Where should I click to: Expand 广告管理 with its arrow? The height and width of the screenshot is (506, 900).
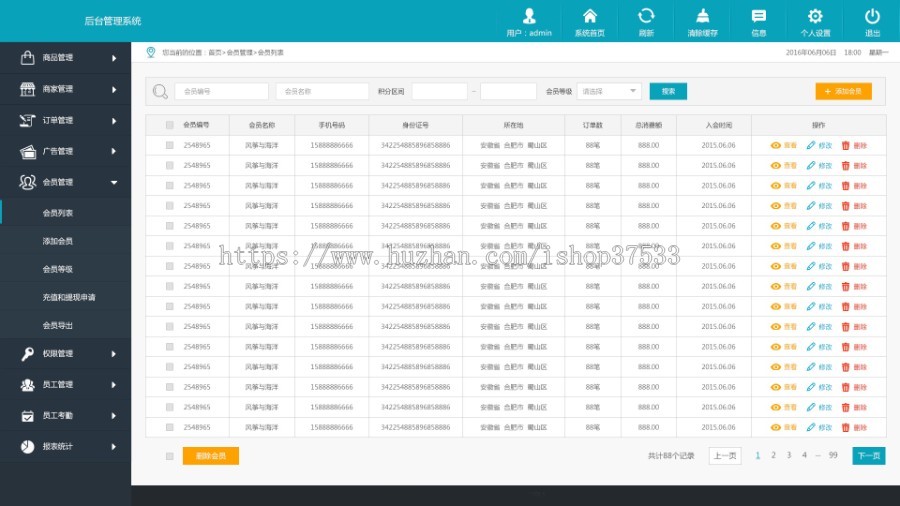tap(114, 151)
